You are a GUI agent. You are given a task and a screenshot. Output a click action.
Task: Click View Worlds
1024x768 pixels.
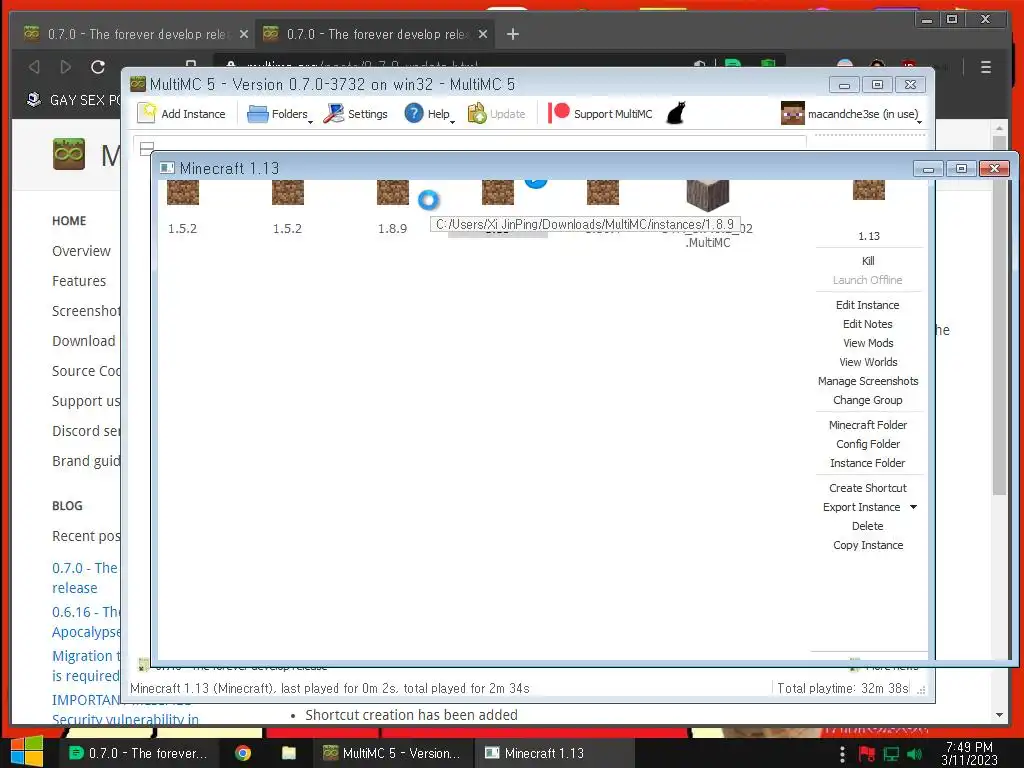(868, 362)
